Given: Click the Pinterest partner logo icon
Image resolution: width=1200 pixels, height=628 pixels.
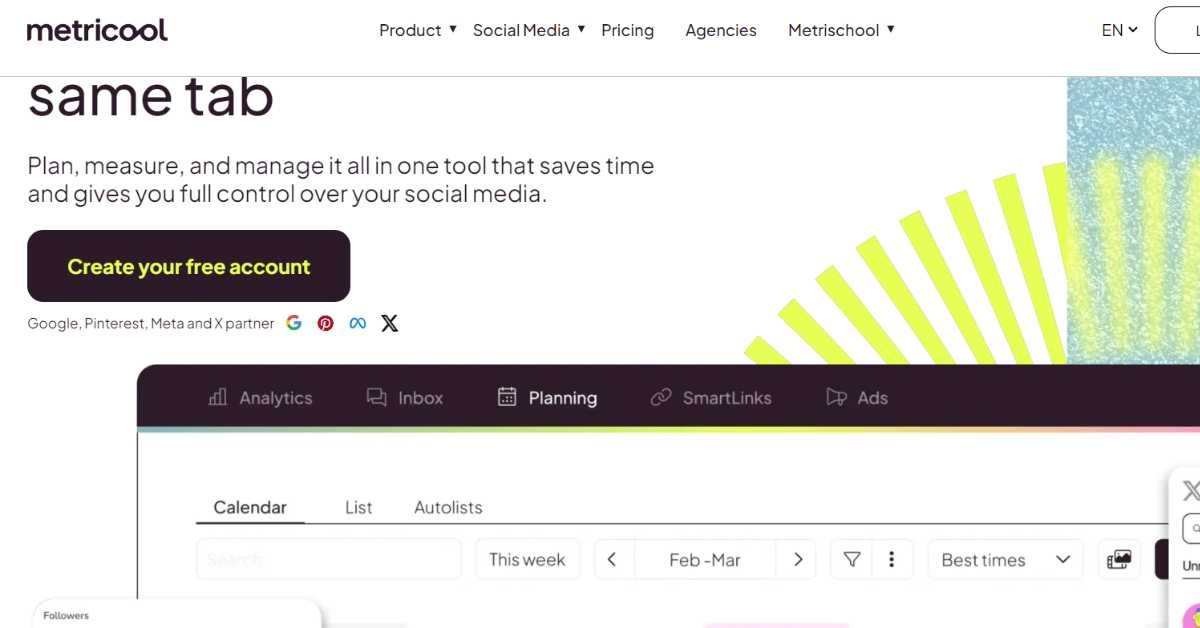Looking at the screenshot, I should (x=326, y=323).
